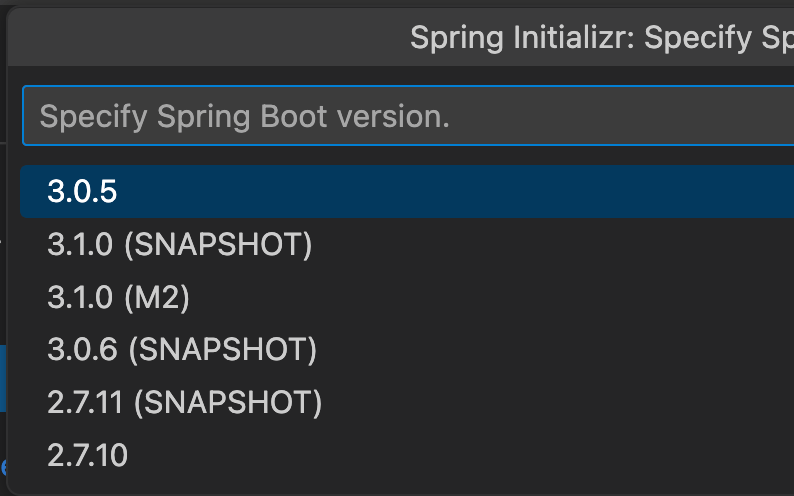This screenshot has width=794, height=496.
Task: Click the quick pick placeholder text
Action: click(245, 117)
